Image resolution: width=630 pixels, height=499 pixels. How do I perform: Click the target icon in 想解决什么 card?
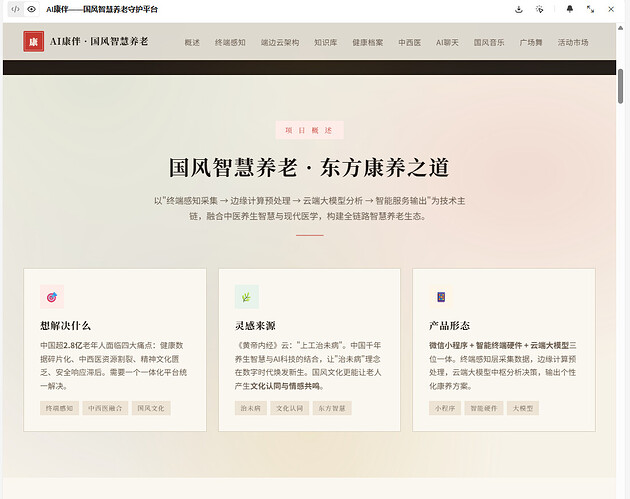[52, 297]
